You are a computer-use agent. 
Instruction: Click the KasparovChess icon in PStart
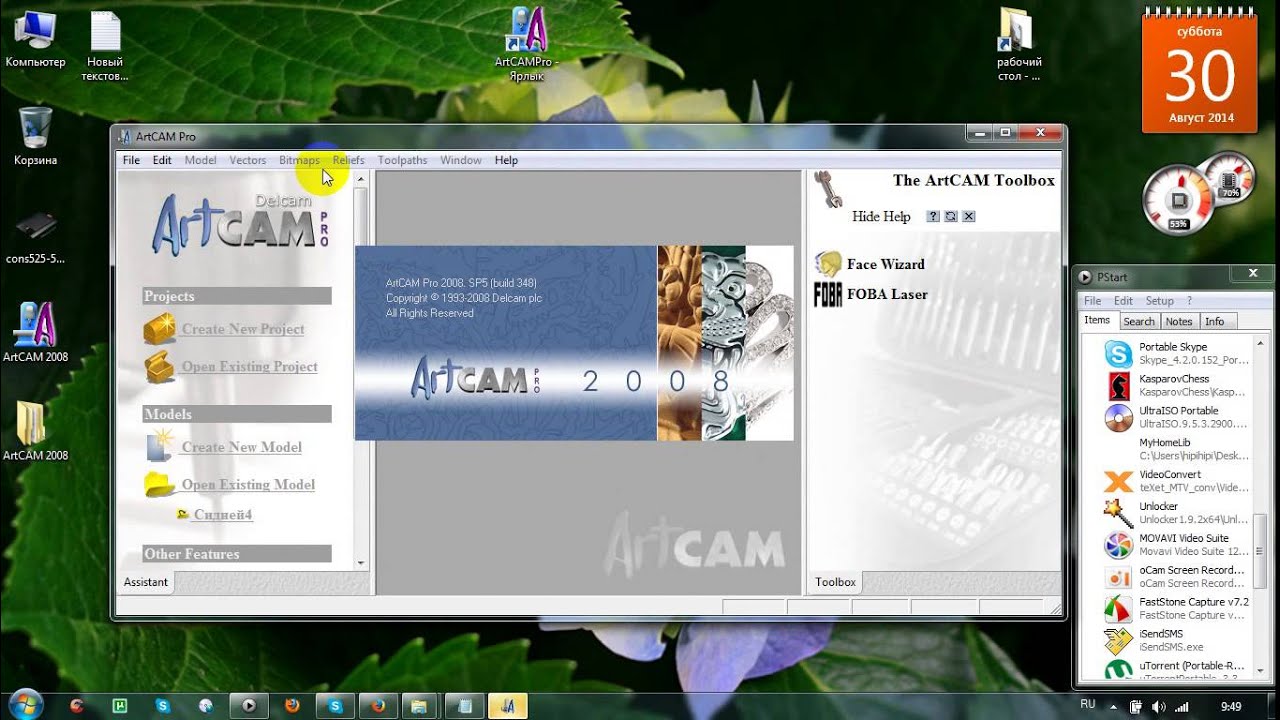click(x=1118, y=385)
